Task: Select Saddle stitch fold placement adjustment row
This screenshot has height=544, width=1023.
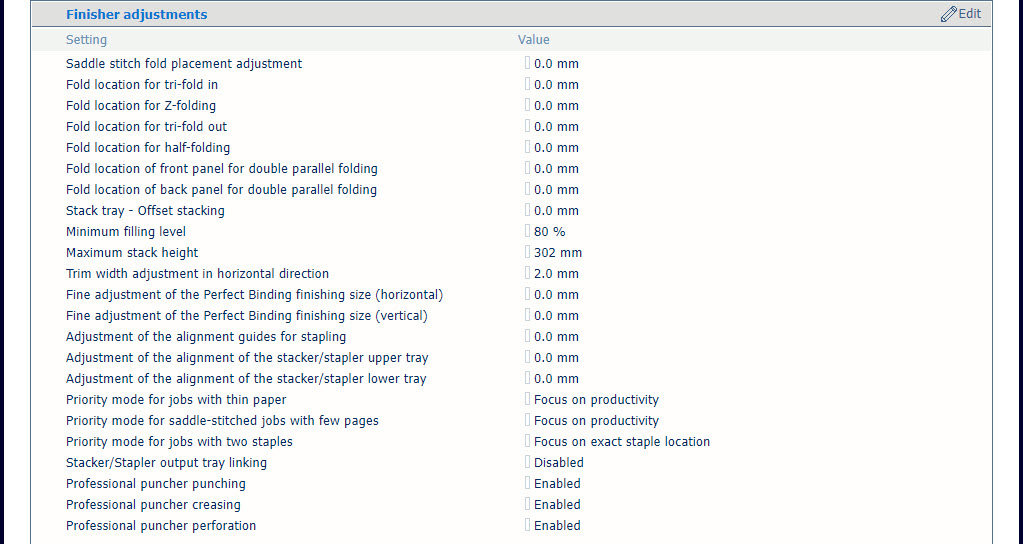Action: [184, 64]
